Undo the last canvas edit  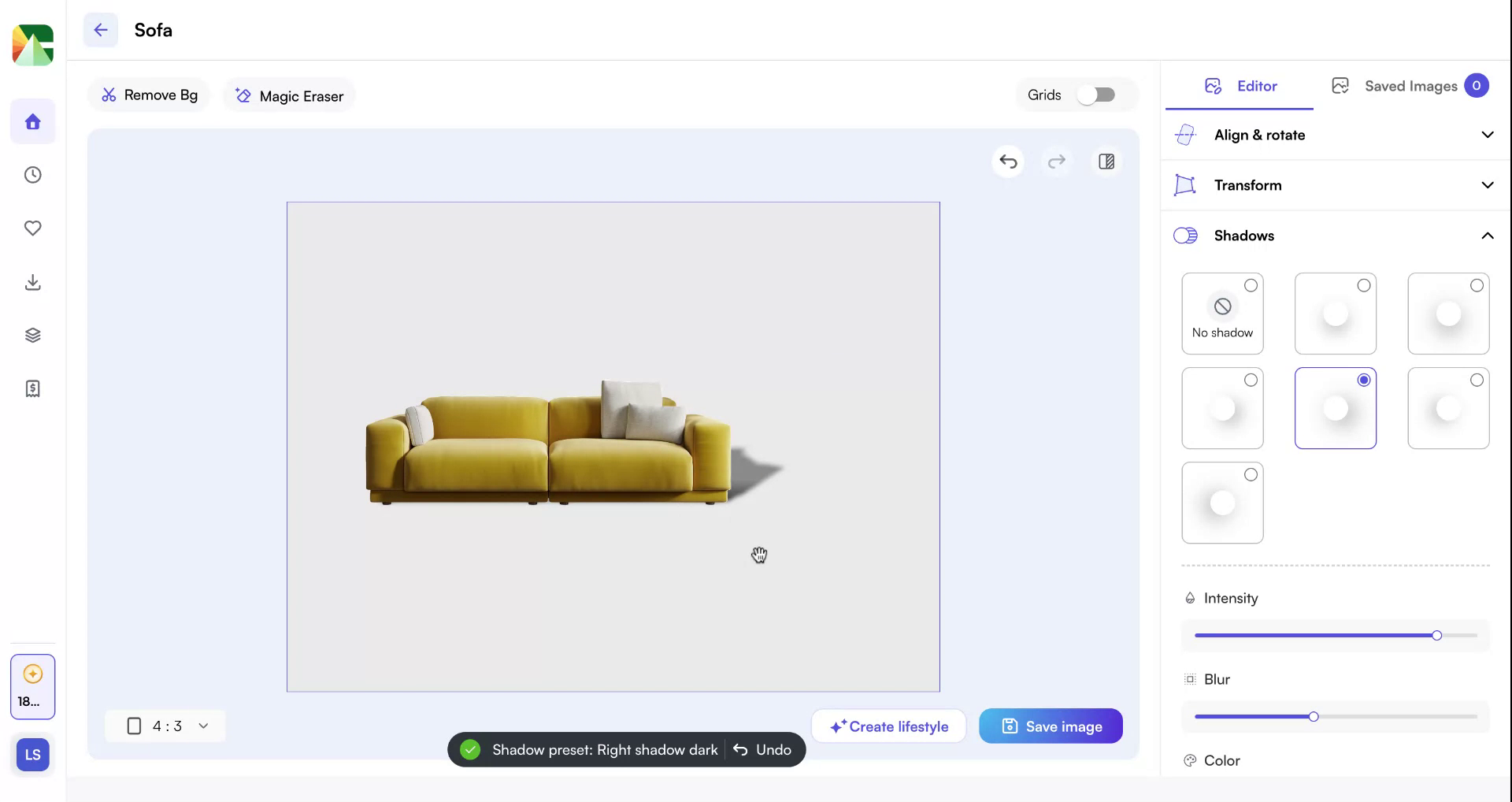[x=1009, y=162]
